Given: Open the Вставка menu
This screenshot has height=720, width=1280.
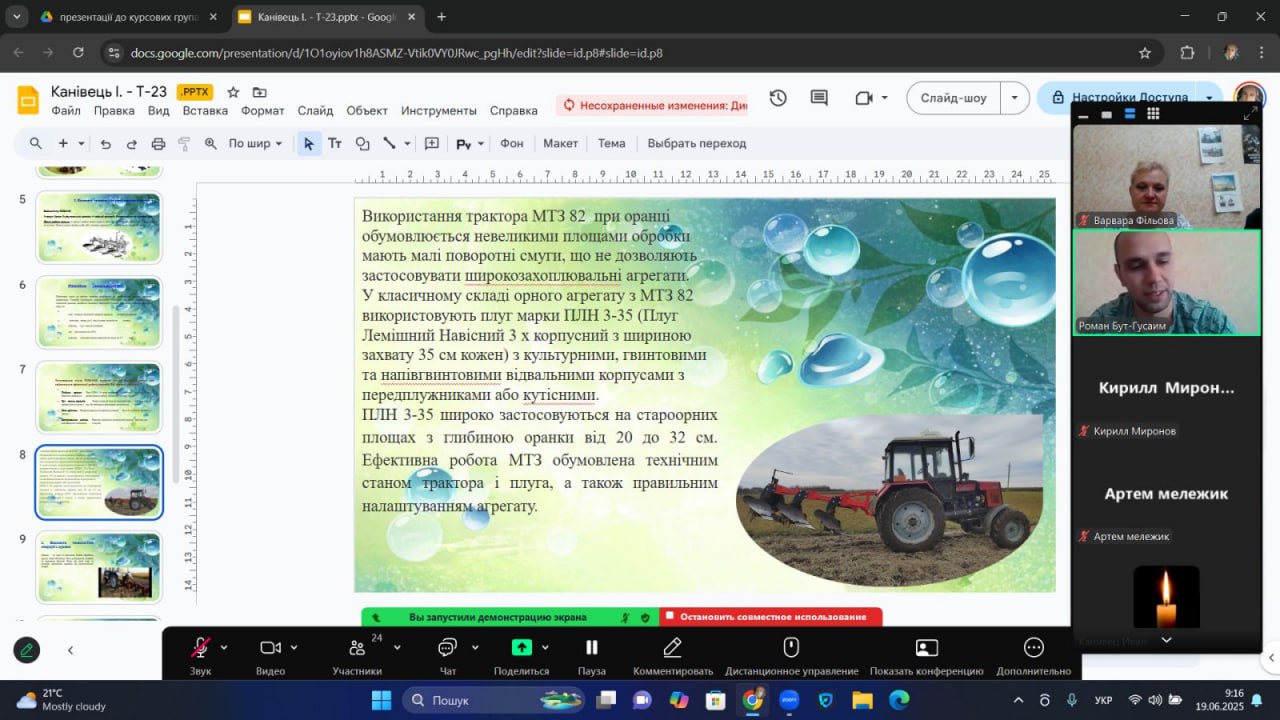Looking at the screenshot, I should click(x=205, y=110).
